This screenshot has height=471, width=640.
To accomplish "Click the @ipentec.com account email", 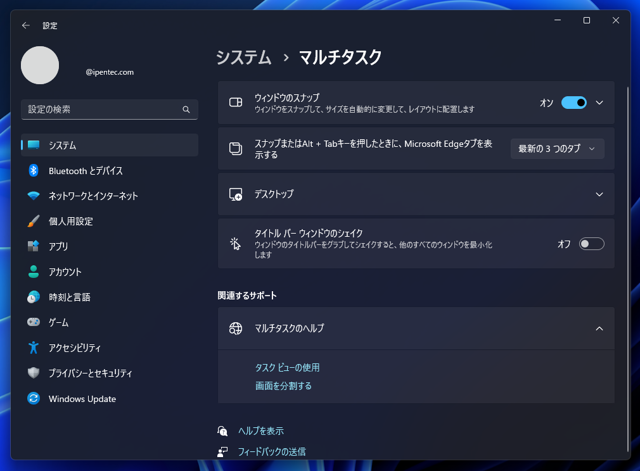I will (x=110, y=72).
